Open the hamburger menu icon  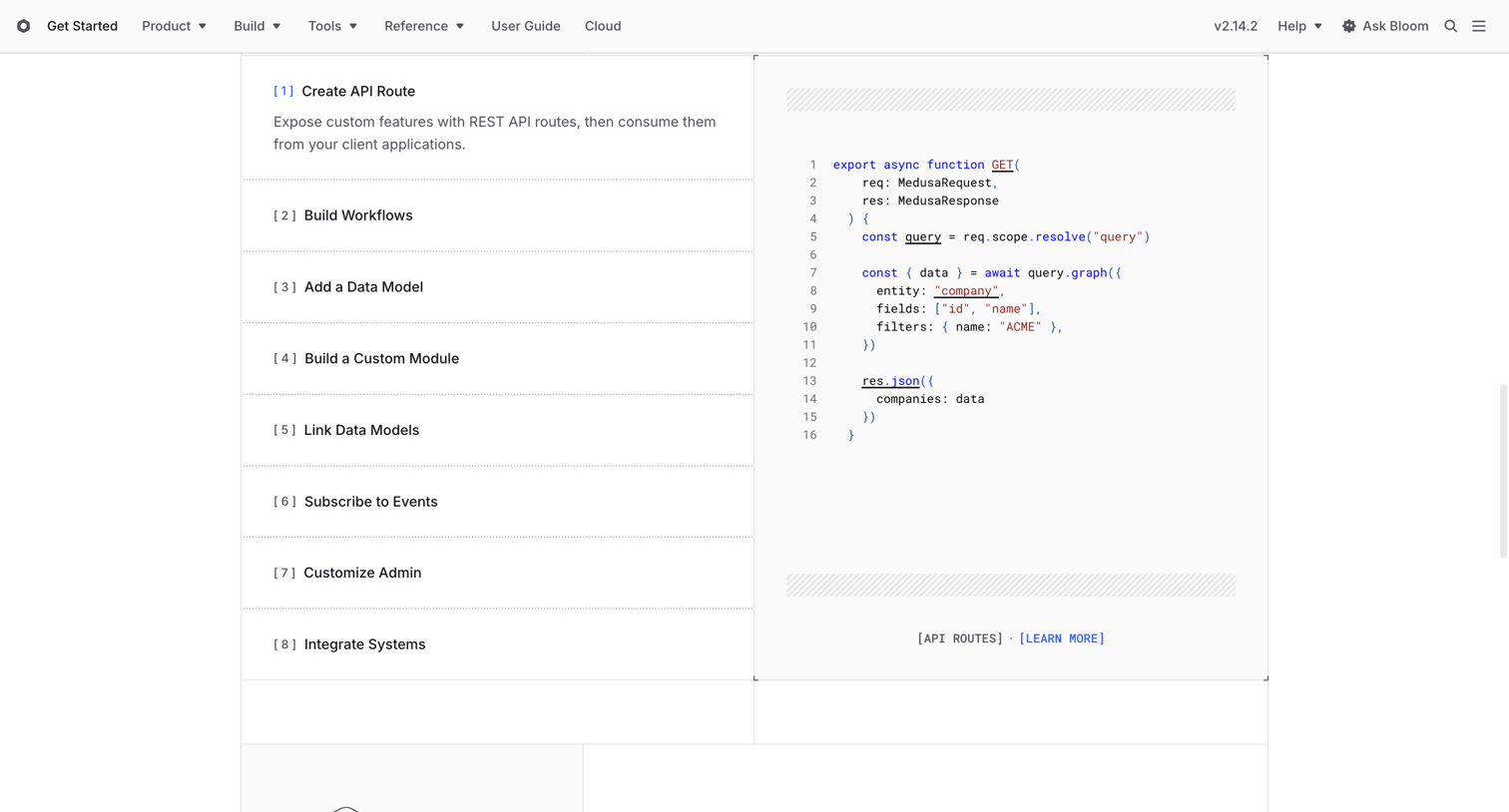1479,26
